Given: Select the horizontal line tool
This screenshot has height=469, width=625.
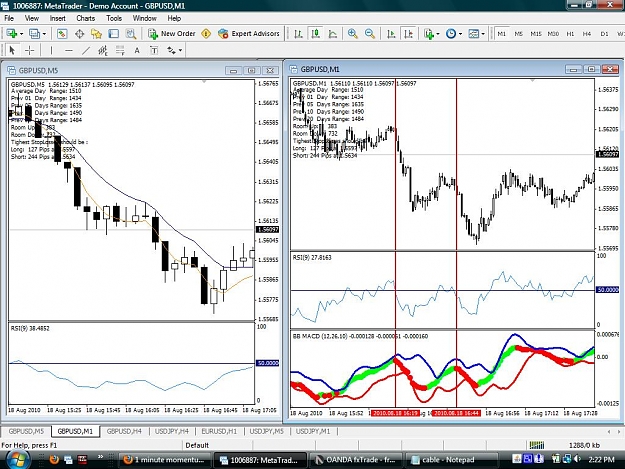Looking at the screenshot, I should (69, 50).
